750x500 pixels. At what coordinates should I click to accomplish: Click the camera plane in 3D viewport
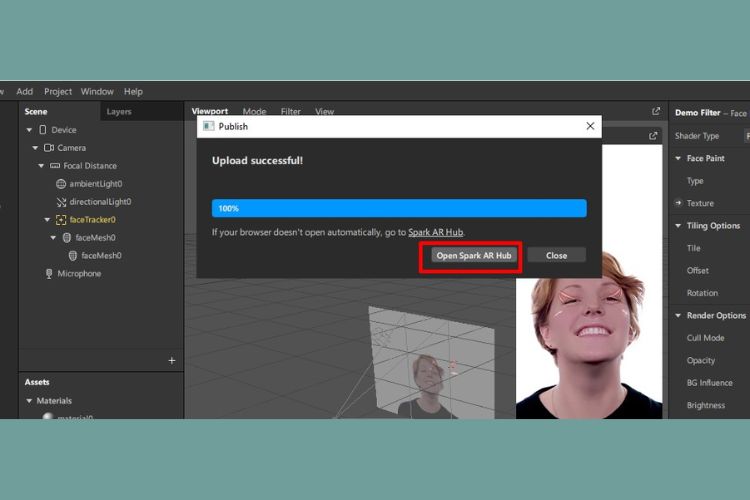coord(430,364)
